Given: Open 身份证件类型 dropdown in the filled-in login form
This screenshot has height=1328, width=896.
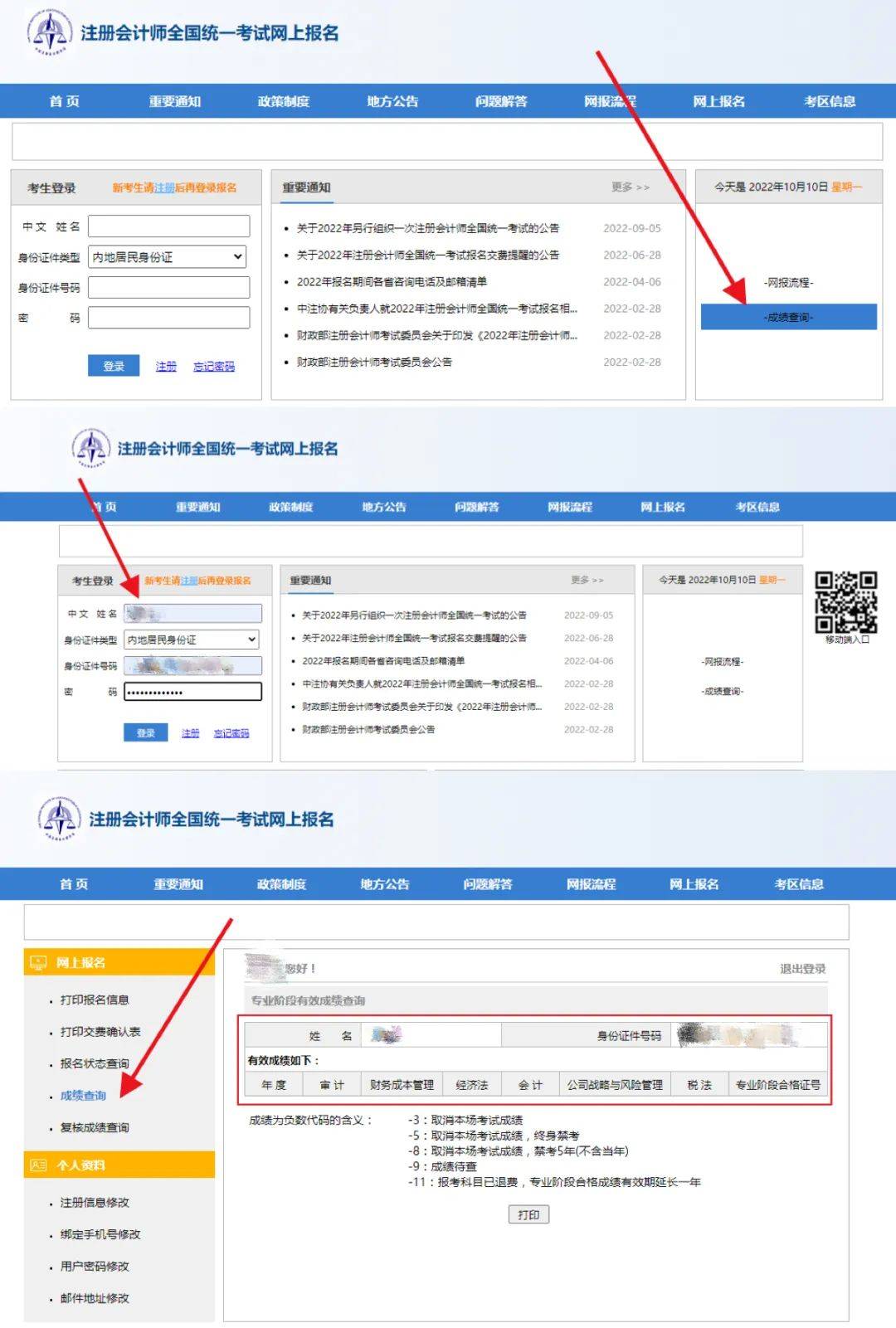Looking at the screenshot, I should pyautogui.click(x=192, y=640).
